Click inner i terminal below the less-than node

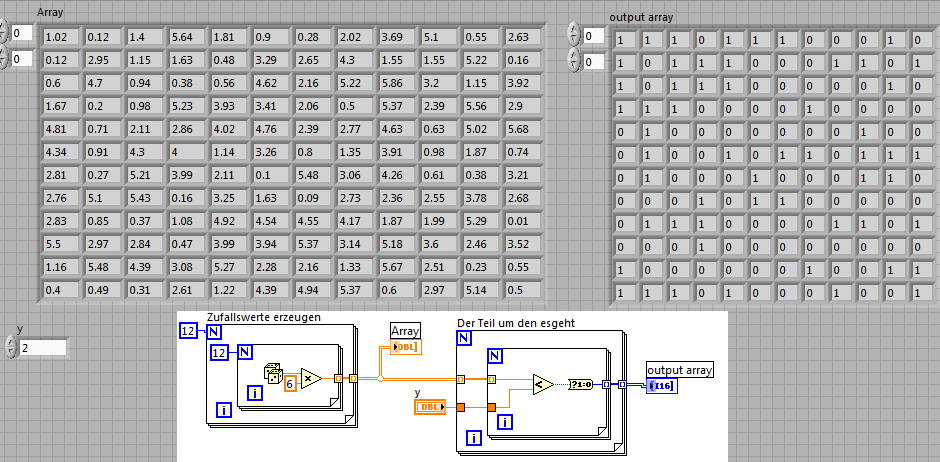click(505, 422)
